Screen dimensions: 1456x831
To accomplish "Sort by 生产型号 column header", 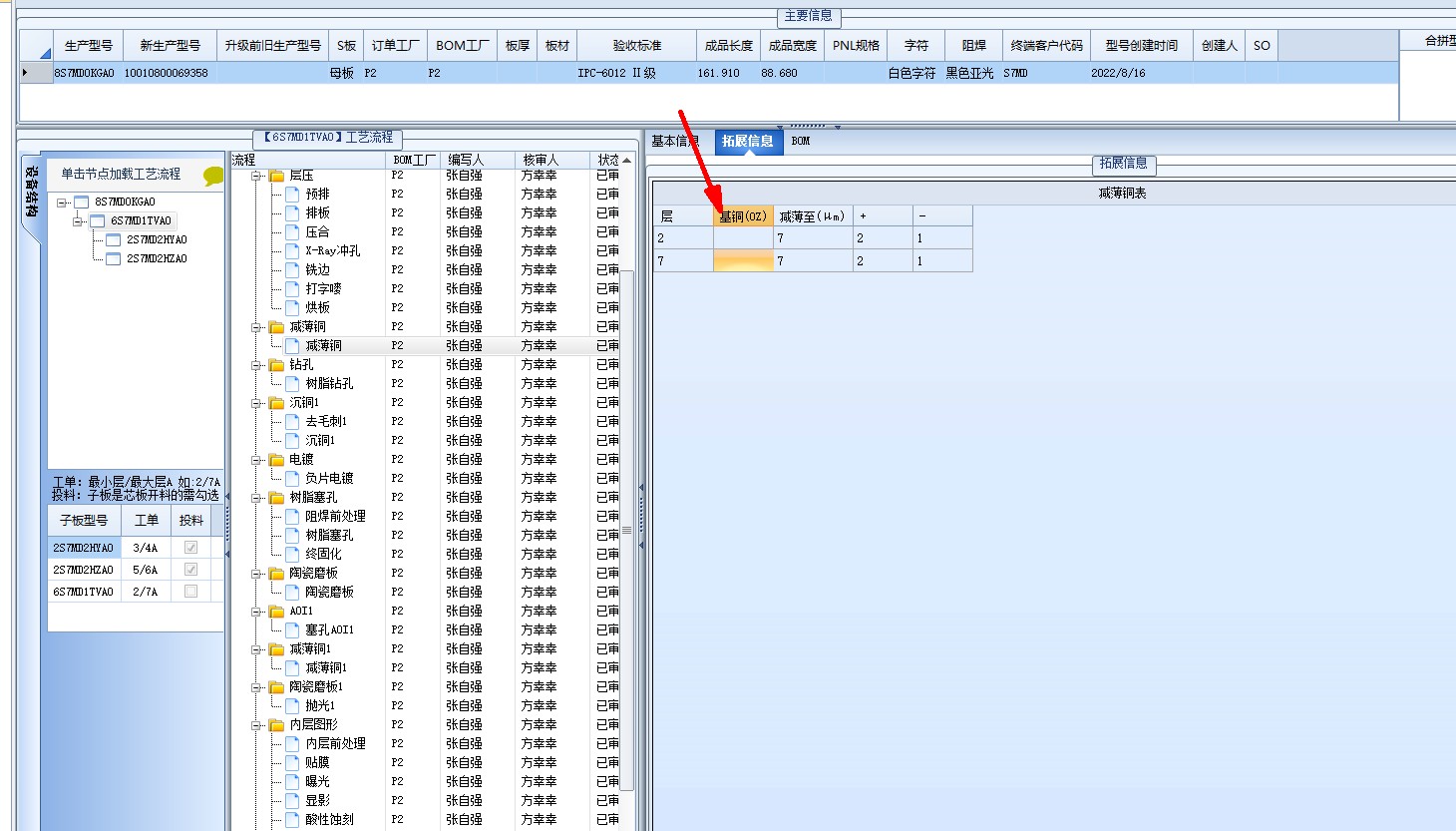I will (89, 45).
